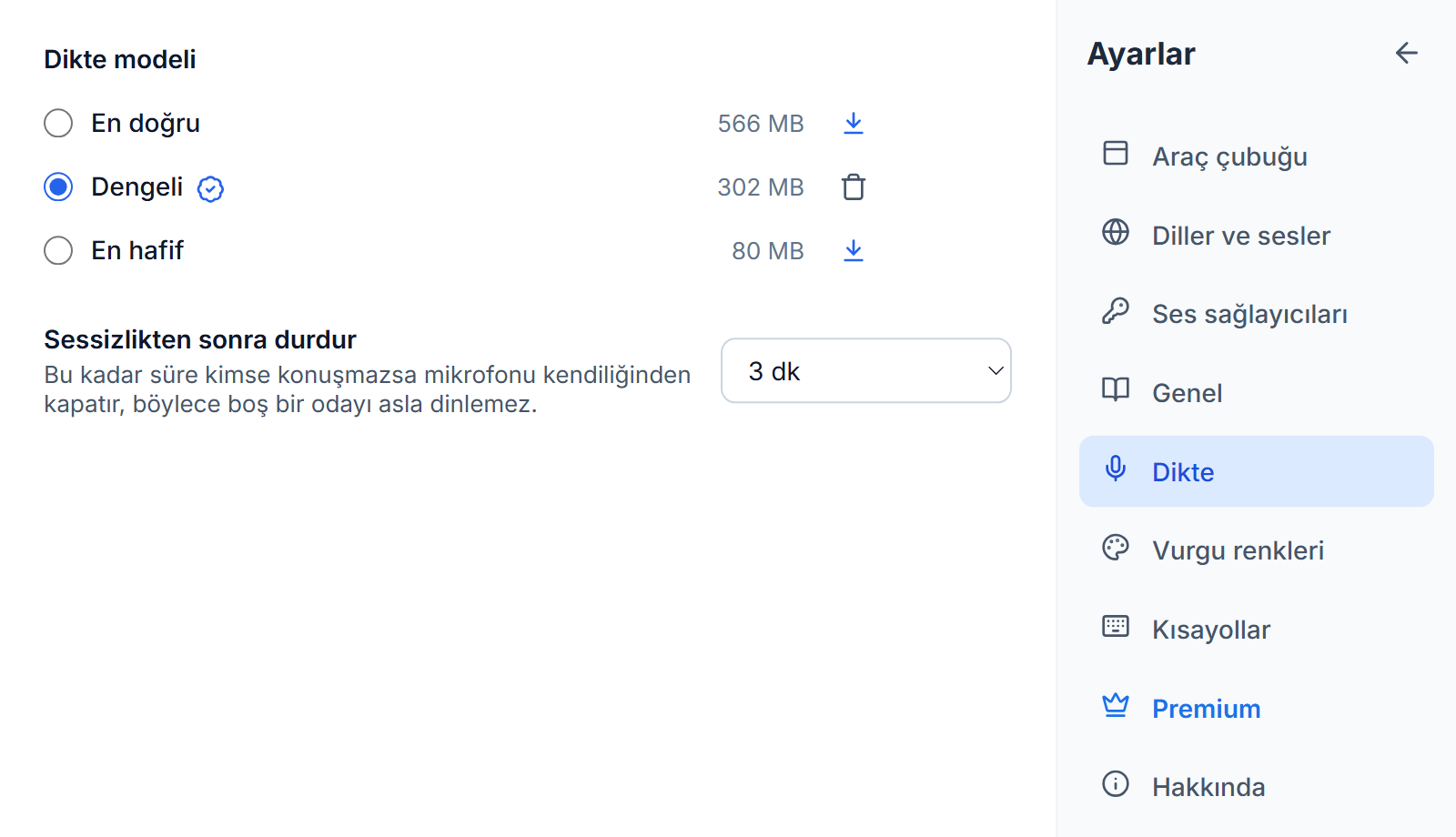Select the En doğru radio button
The height and width of the screenshot is (837, 1456).
[58, 123]
